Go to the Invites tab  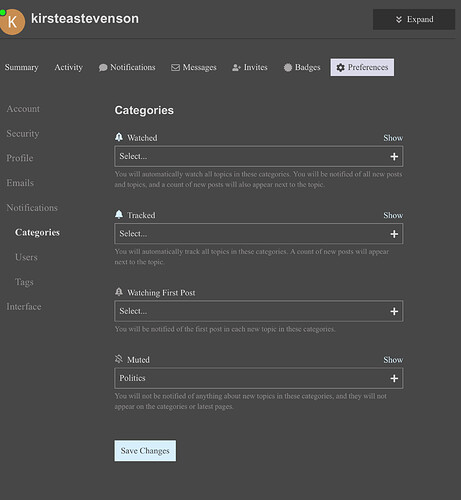pos(250,67)
